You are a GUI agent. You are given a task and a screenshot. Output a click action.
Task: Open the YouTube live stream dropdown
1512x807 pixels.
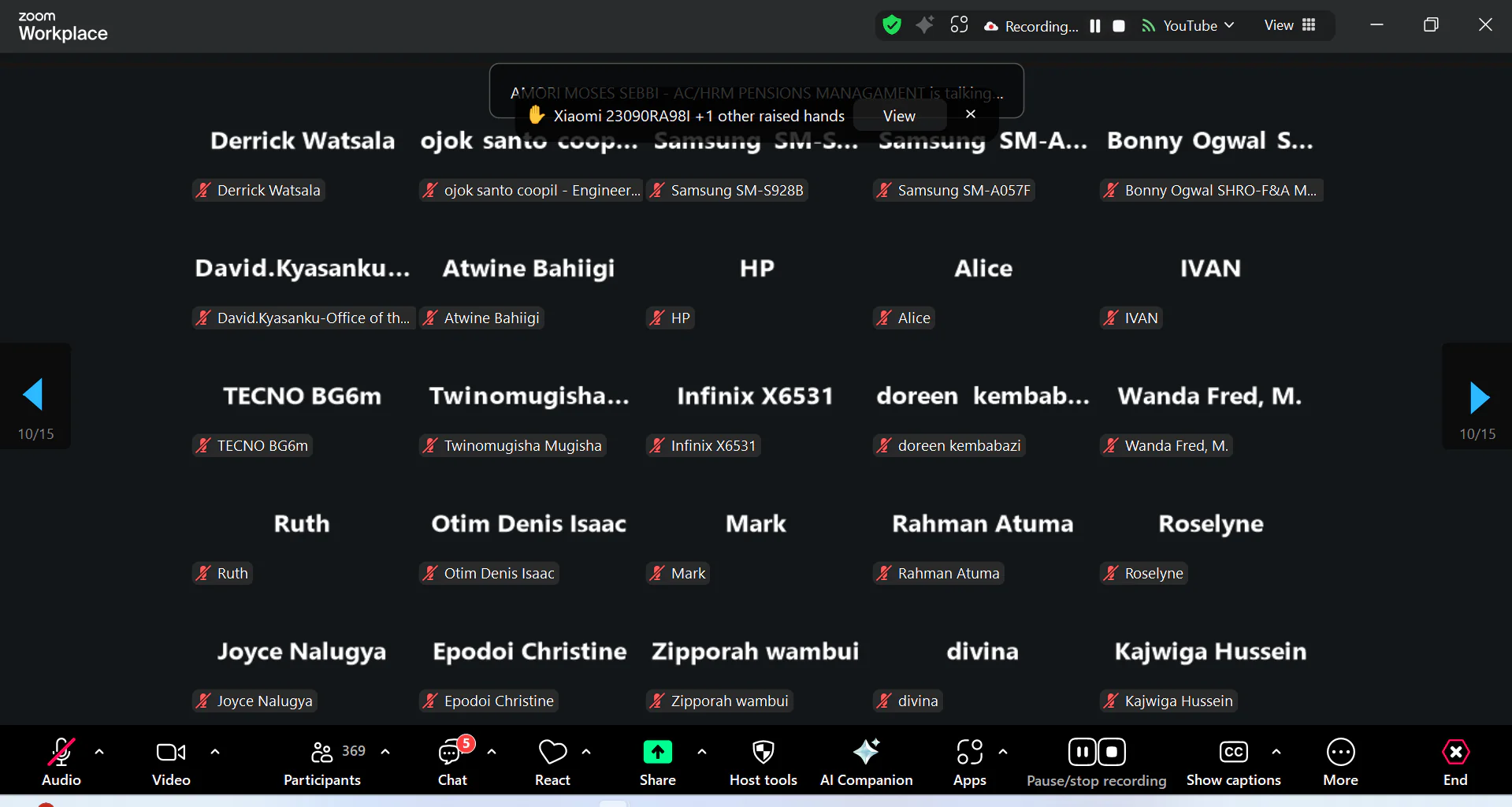[1190, 25]
